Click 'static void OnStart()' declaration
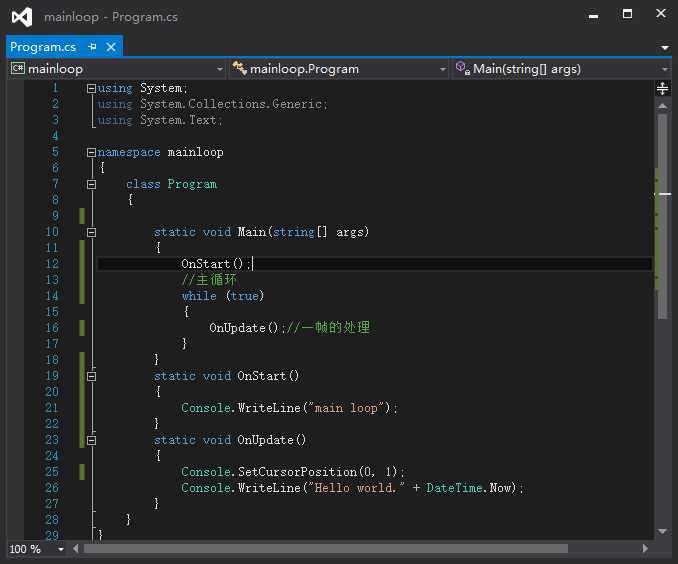This screenshot has width=678, height=564. pos(226,376)
